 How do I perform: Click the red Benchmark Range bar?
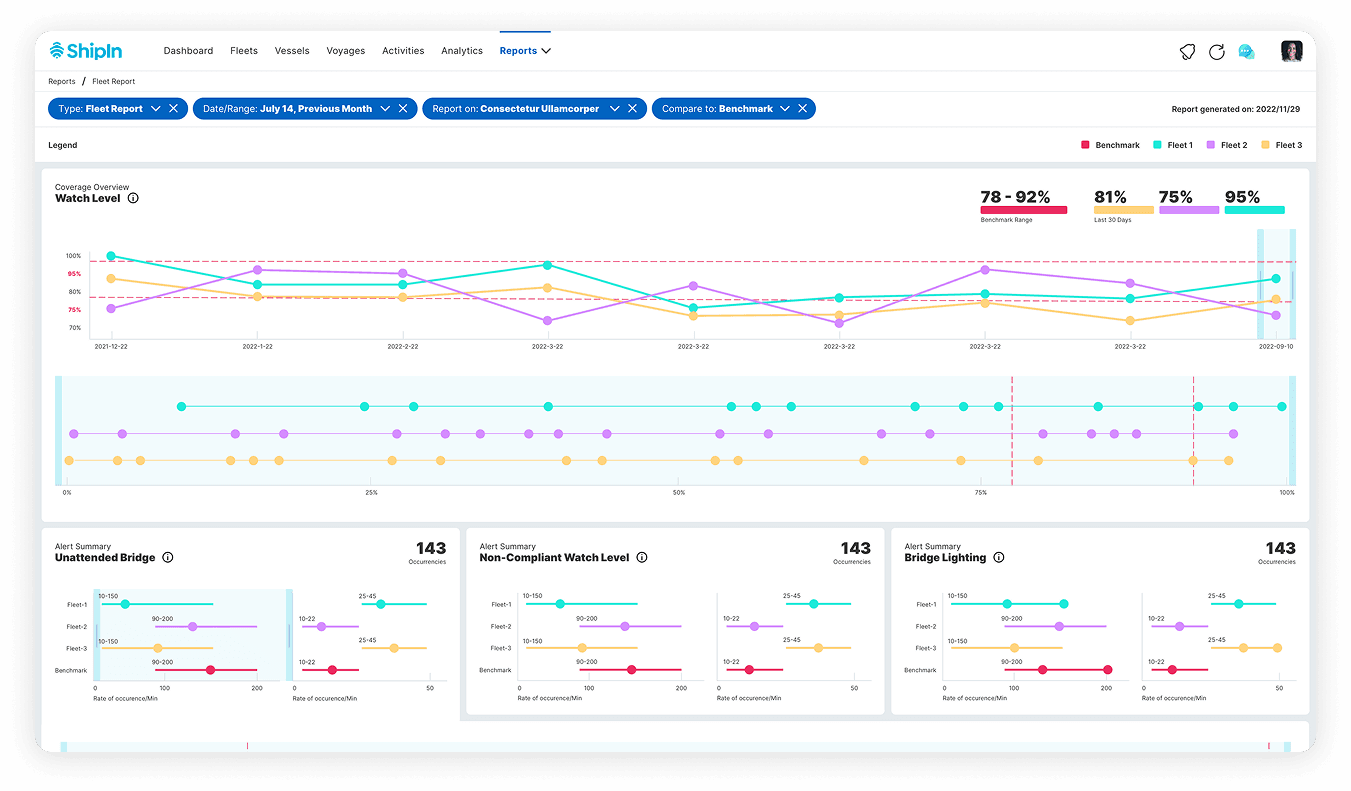(1021, 208)
